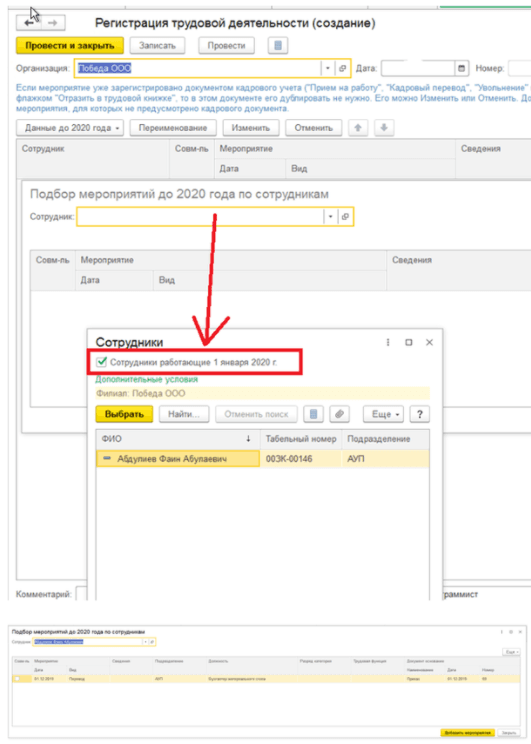Open calendar picker in Дата field
The image size is (531, 744).
[x=461, y=68]
